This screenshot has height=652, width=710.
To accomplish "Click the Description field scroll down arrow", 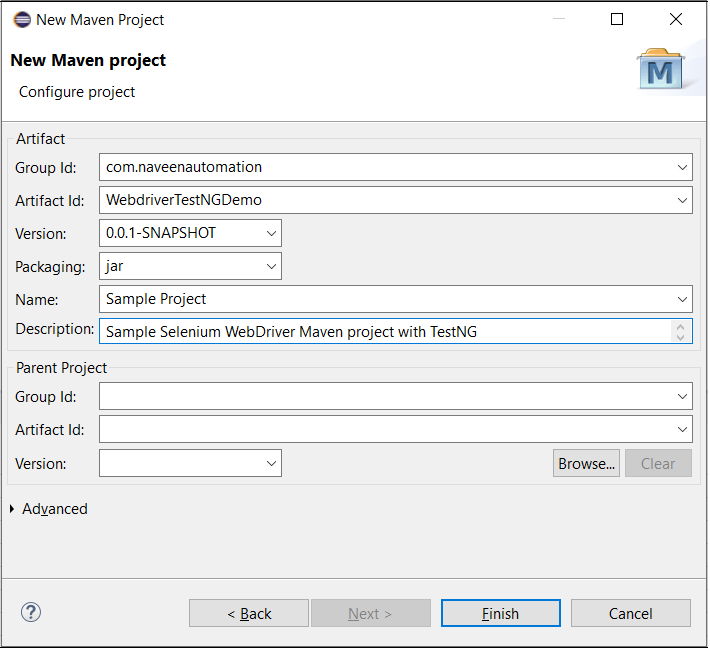I will click(x=680, y=337).
